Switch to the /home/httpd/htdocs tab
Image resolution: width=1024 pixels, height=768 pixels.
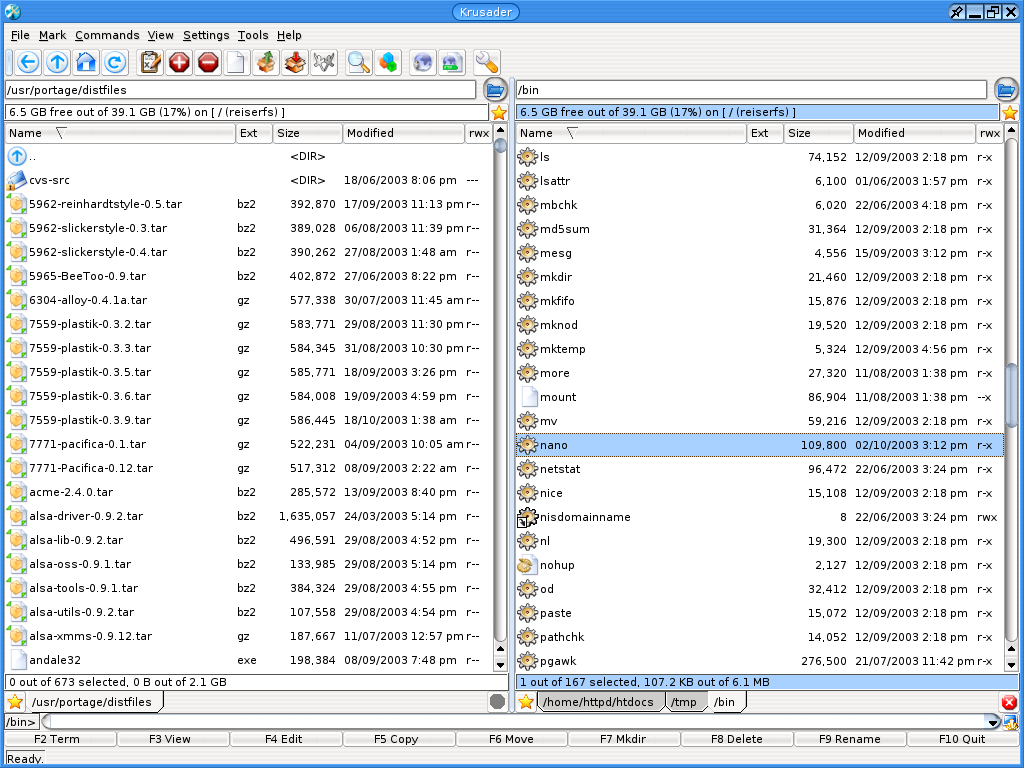pos(600,702)
